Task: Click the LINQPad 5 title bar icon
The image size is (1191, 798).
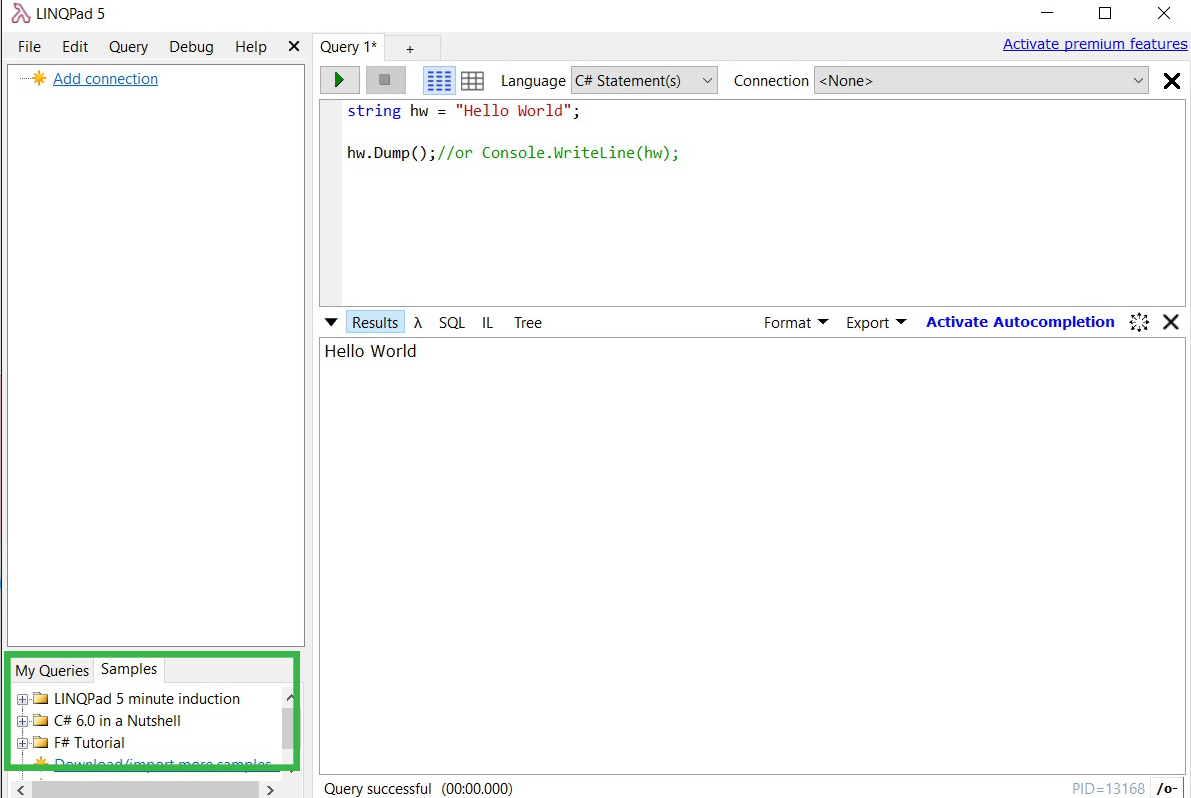Action: point(21,14)
